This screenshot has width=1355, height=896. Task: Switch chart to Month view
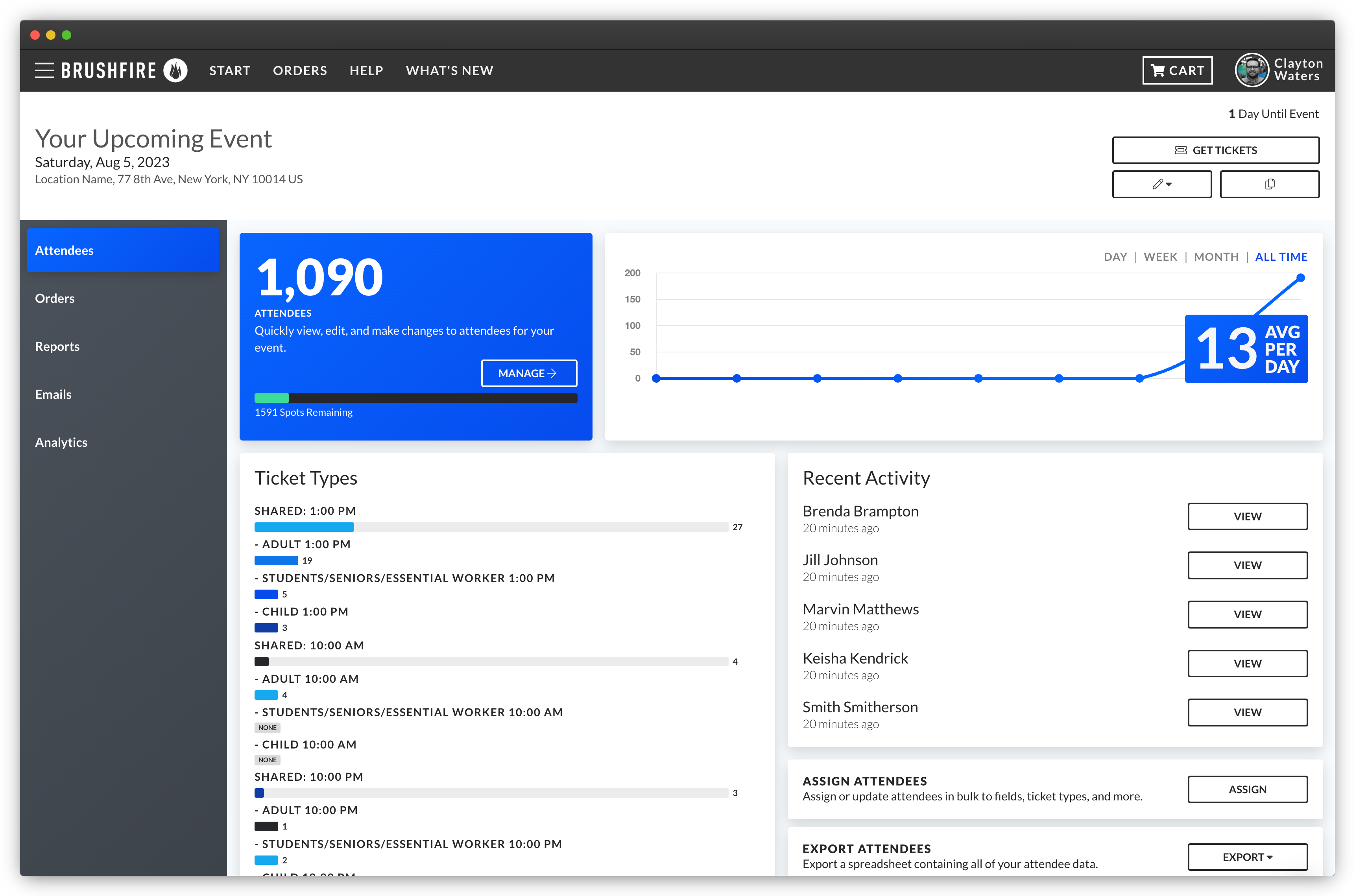click(1216, 256)
